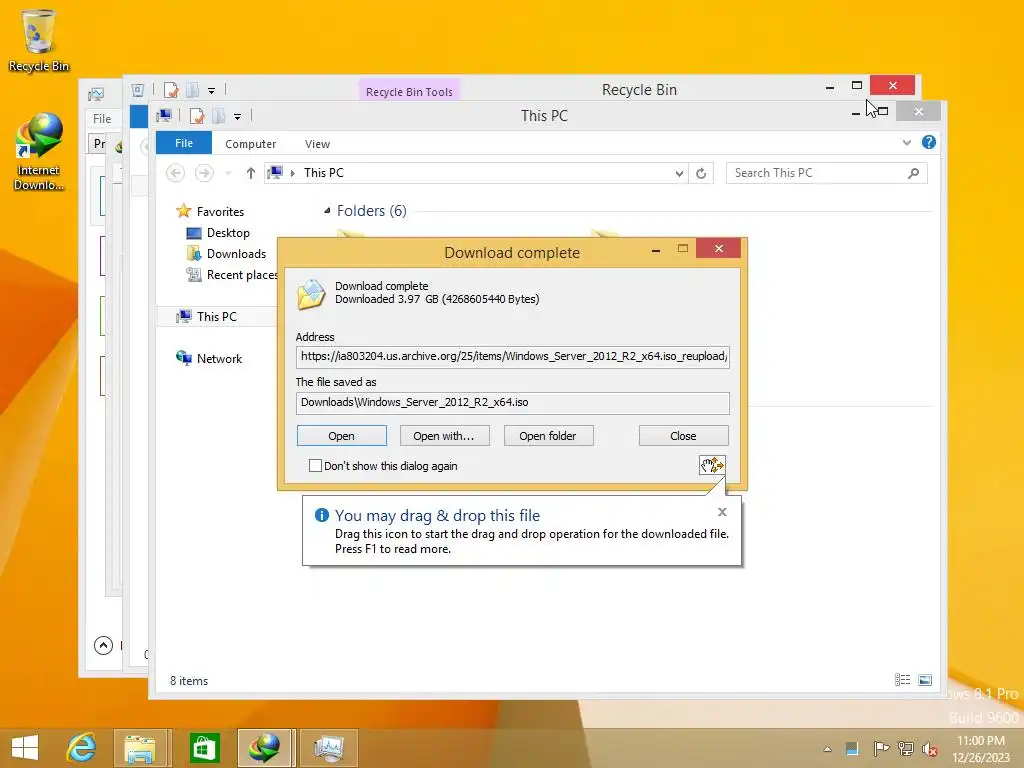Click This PC breadcrumb in address bar
1024x768 pixels.
point(323,173)
